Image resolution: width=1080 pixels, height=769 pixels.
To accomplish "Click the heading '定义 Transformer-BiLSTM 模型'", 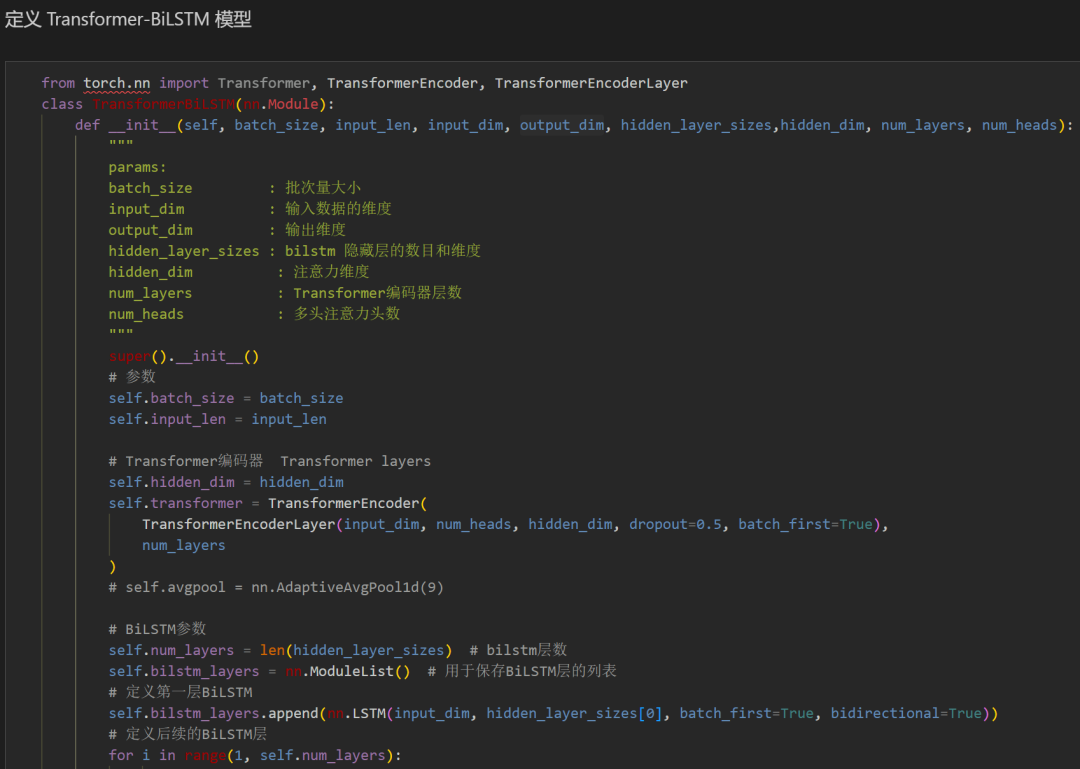I will click(x=128, y=19).
